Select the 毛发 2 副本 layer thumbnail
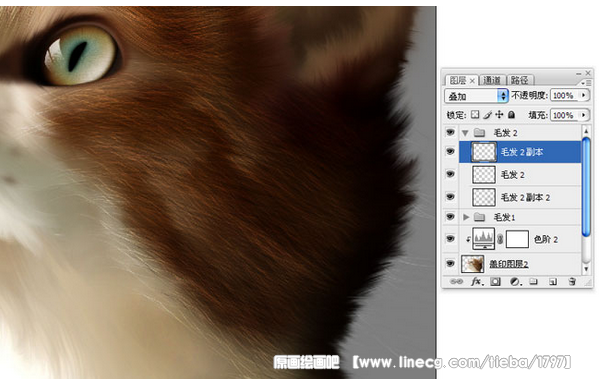Viewport: 604px width, 379px height. [484, 152]
